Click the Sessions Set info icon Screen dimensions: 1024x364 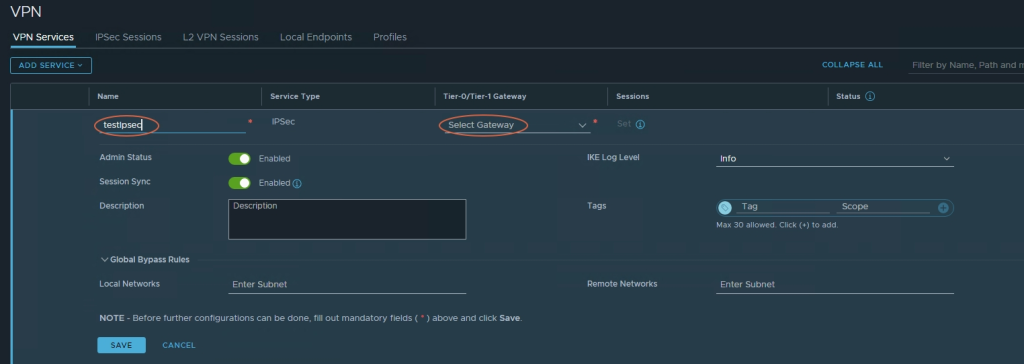(x=640, y=124)
